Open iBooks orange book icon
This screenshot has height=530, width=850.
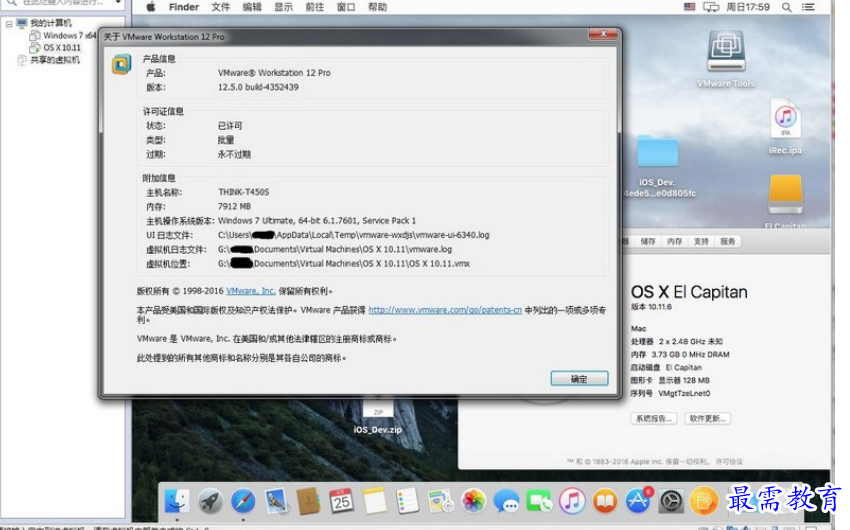[x=605, y=501]
